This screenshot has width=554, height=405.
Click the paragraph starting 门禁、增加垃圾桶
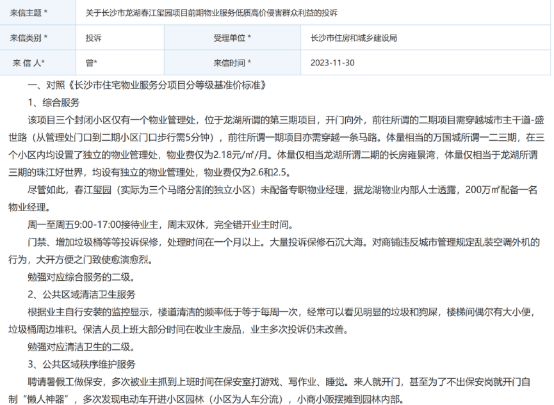274,251
